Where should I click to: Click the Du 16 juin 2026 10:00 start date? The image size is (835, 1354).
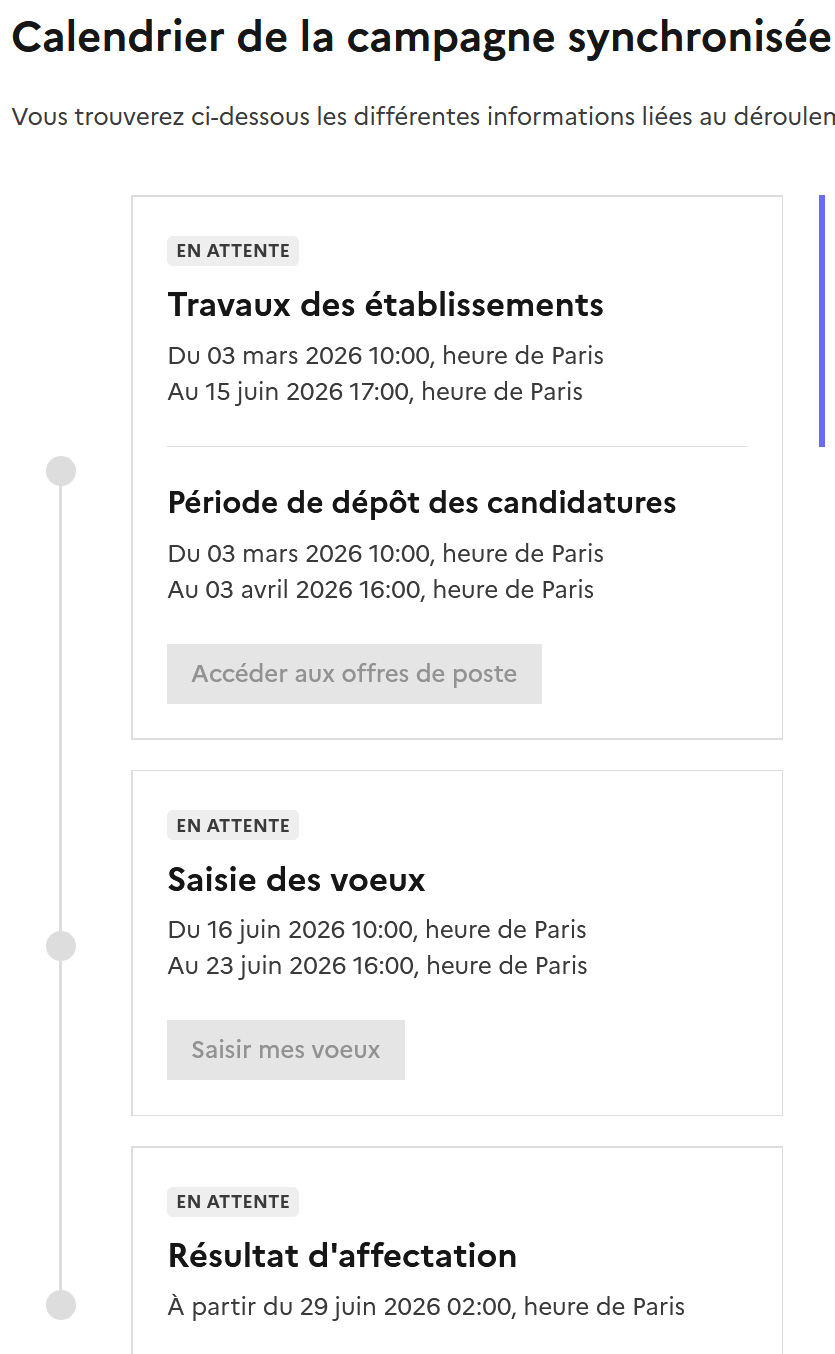(377, 930)
